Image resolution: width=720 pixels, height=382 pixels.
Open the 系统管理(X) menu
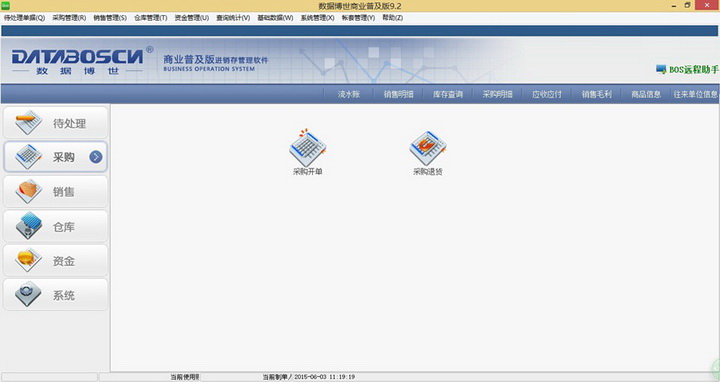tap(317, 18)
